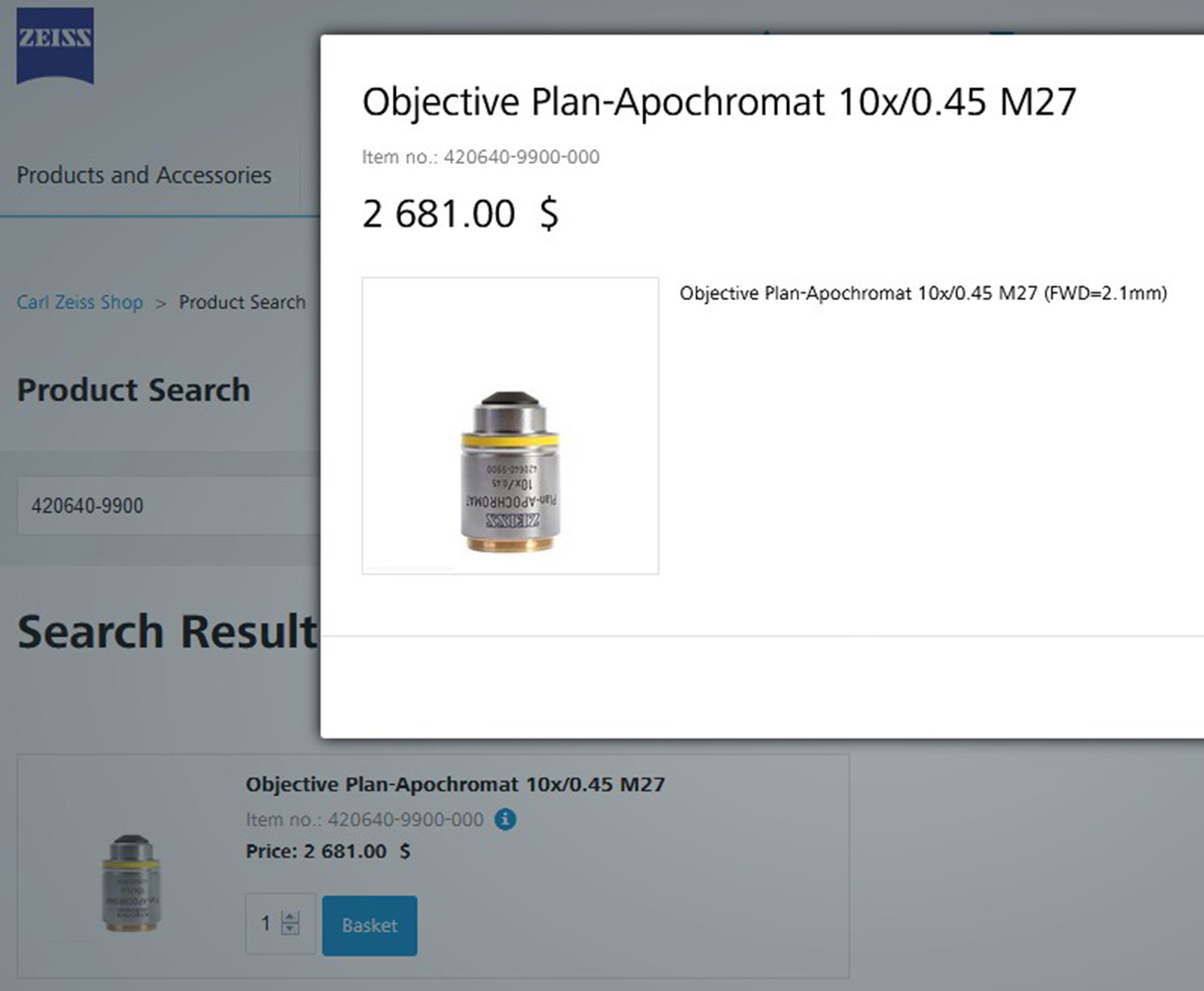Open the search result product title
The width and height of the screenshot is (1204, 991).
coord(455,784)
